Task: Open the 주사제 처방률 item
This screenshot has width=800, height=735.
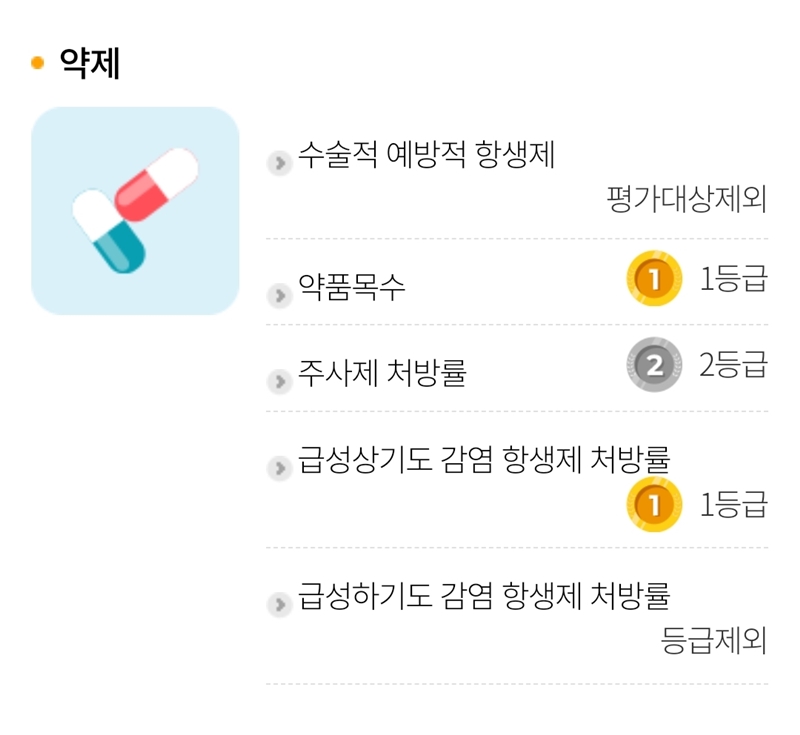Action: click(382, 375)
